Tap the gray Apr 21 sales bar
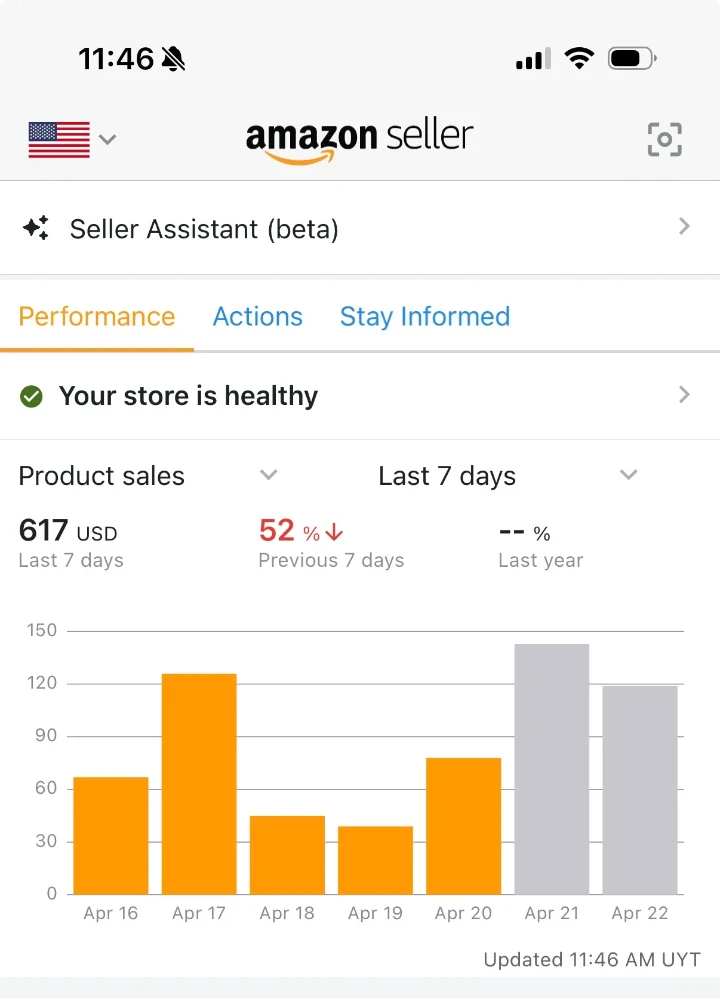720x998 pixels. pyautogui.click(x=552, y=769)
